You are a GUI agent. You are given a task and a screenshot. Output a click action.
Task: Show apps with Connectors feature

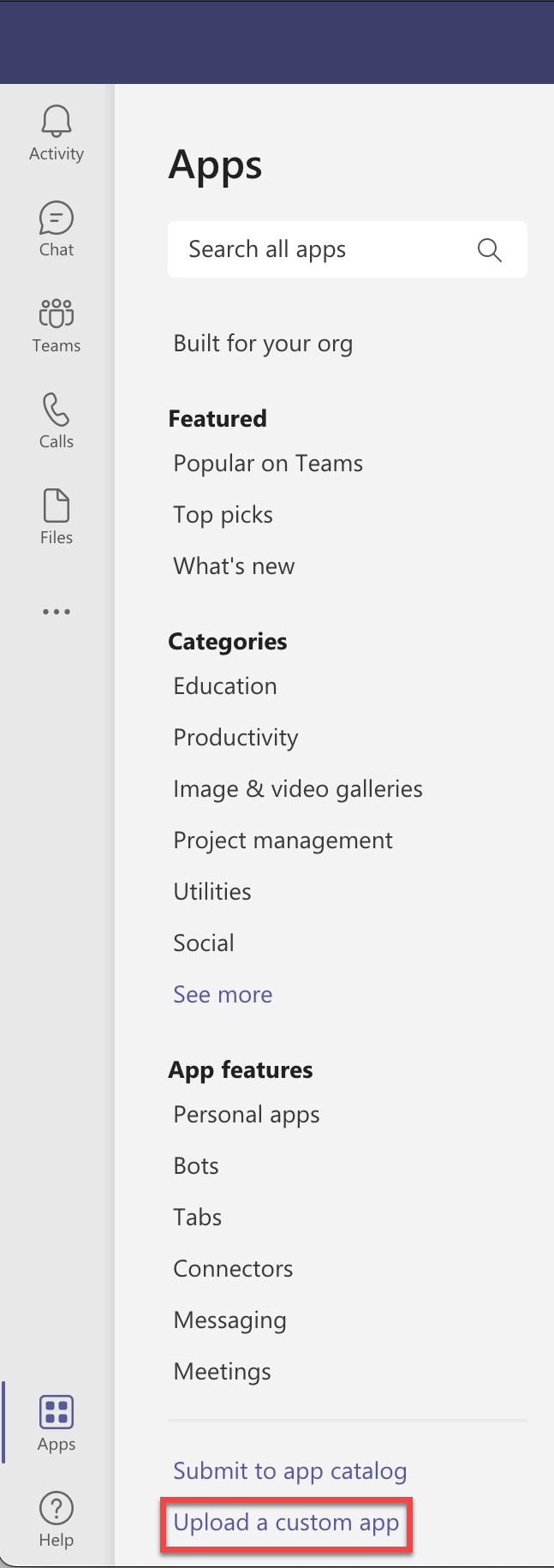(x=233, y=1269)
